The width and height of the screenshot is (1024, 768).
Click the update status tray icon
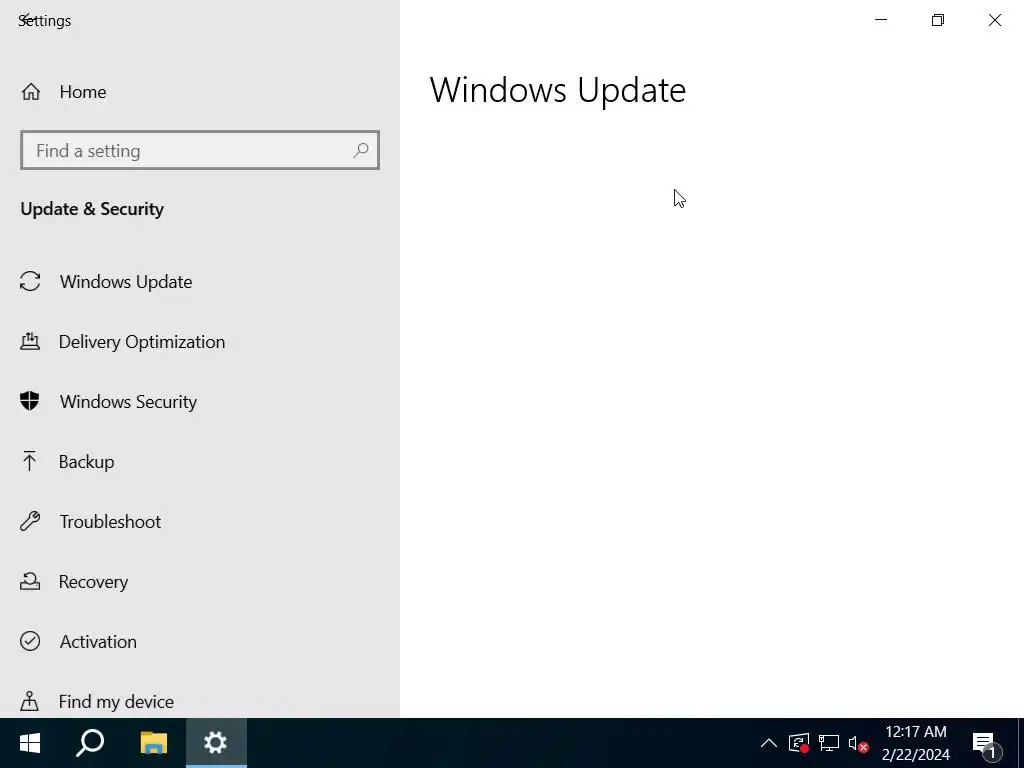[x=799, y=743]
